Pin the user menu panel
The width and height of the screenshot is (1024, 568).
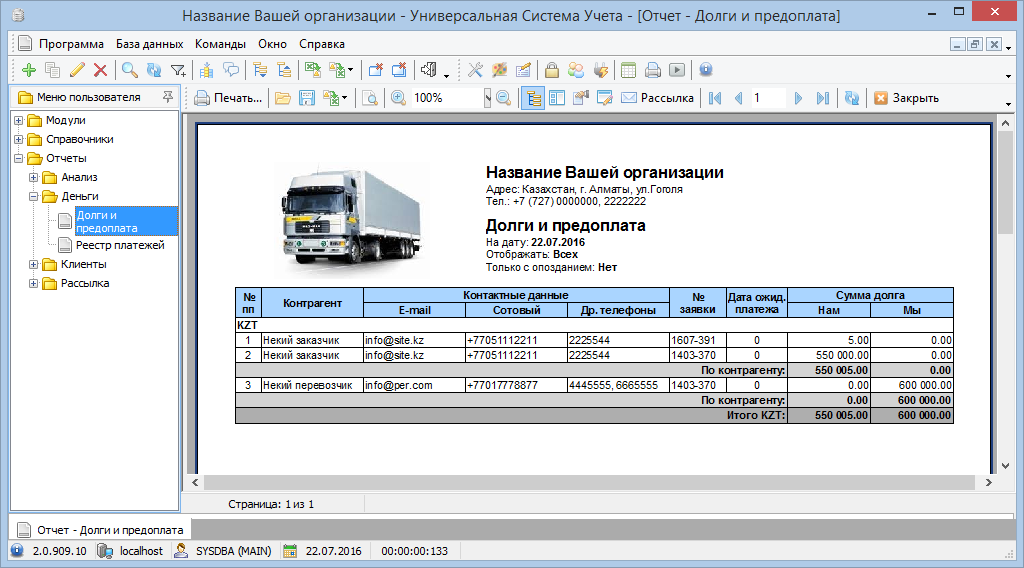click(x=167, y=97)
